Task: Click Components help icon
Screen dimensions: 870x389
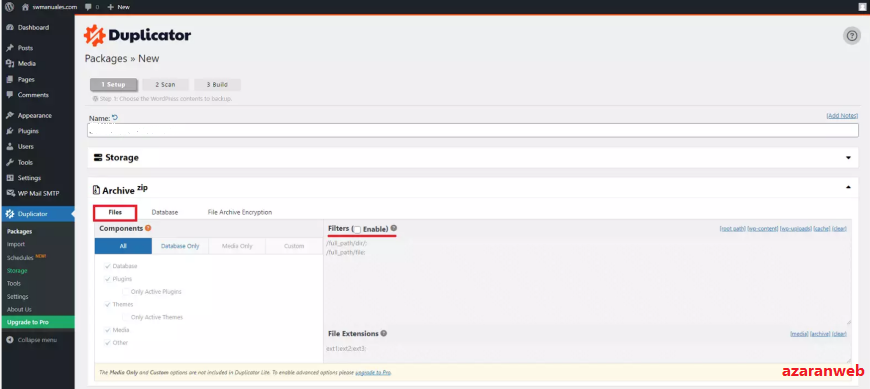Action: [x=148, y=228]
